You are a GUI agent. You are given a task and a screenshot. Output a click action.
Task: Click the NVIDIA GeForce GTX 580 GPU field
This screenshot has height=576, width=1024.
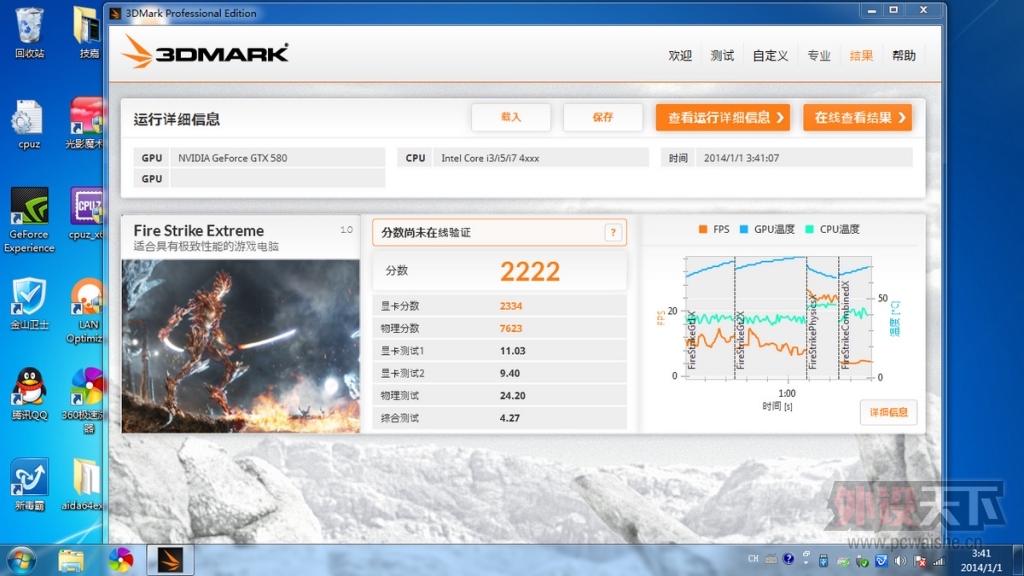click(278, 158)
